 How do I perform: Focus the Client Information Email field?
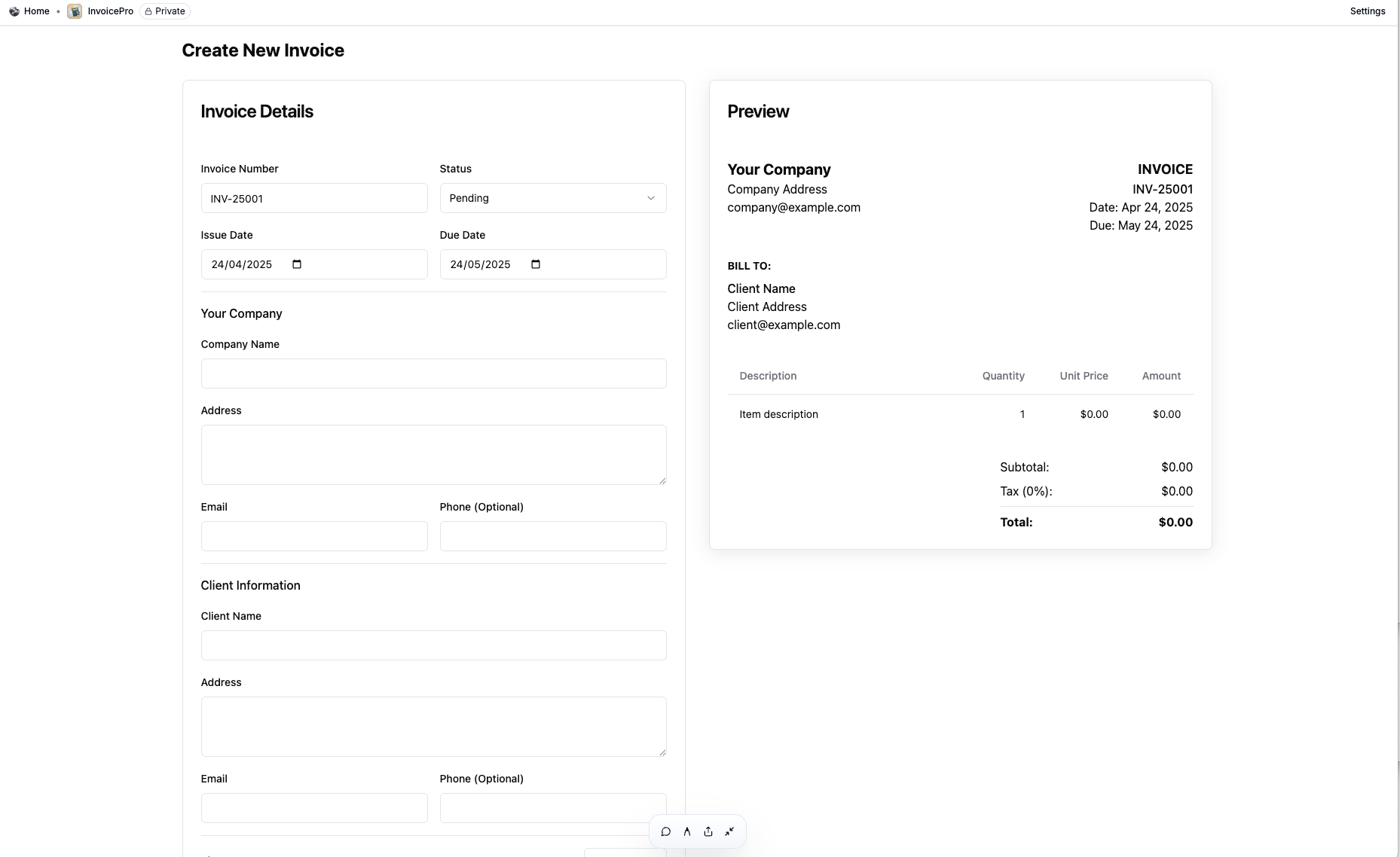(x=314, y=808)
